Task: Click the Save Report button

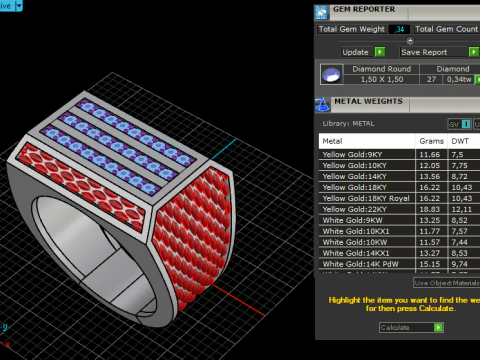Action: (x=439, y=52)
